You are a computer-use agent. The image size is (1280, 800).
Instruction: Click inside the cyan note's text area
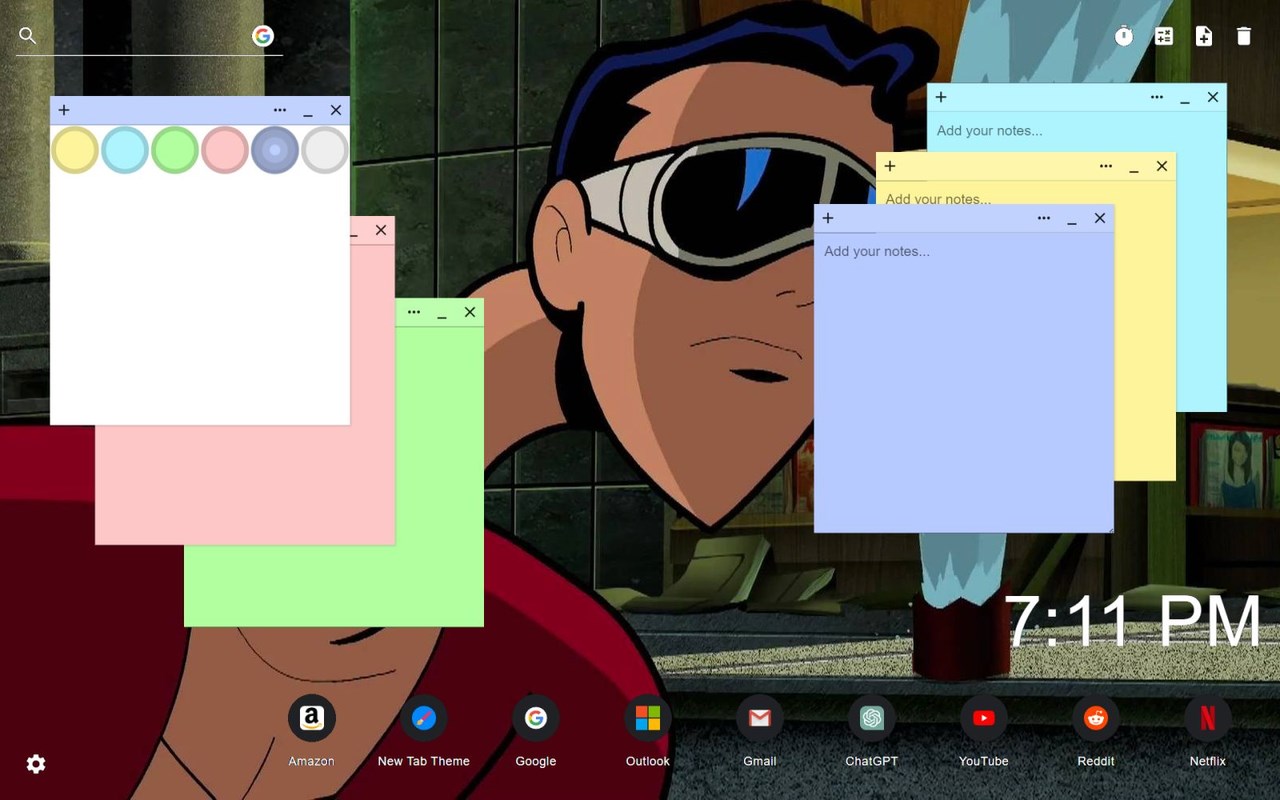pos(1076,131)
